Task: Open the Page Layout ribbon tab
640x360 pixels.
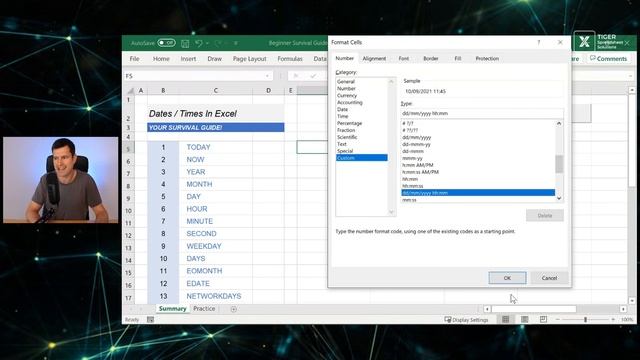Action: [249, 59]
